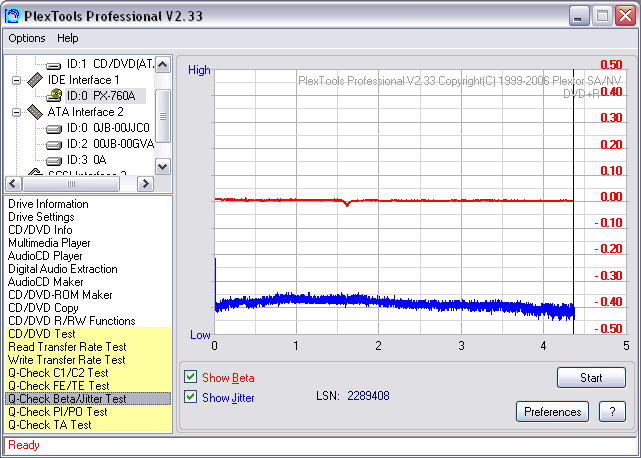Screen dimensions: 641x458
Task: Toggle the Show Jitter checkbox
Action: pyautogui.click(x=191, y=397)
